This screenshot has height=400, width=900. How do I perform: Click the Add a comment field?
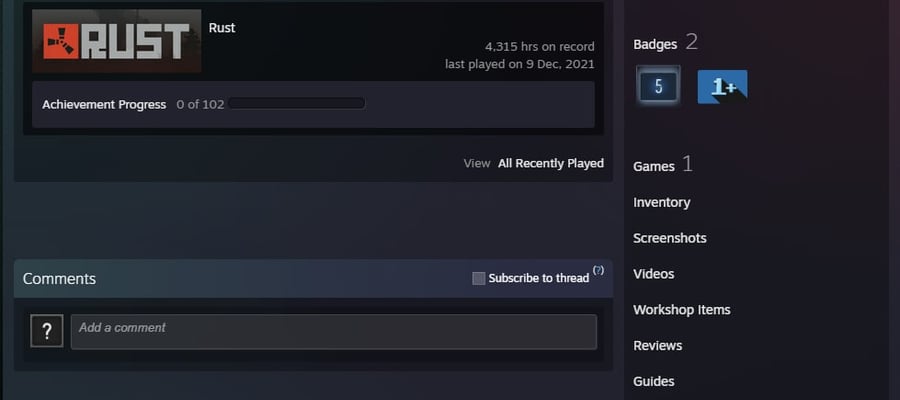click(333, 332)
